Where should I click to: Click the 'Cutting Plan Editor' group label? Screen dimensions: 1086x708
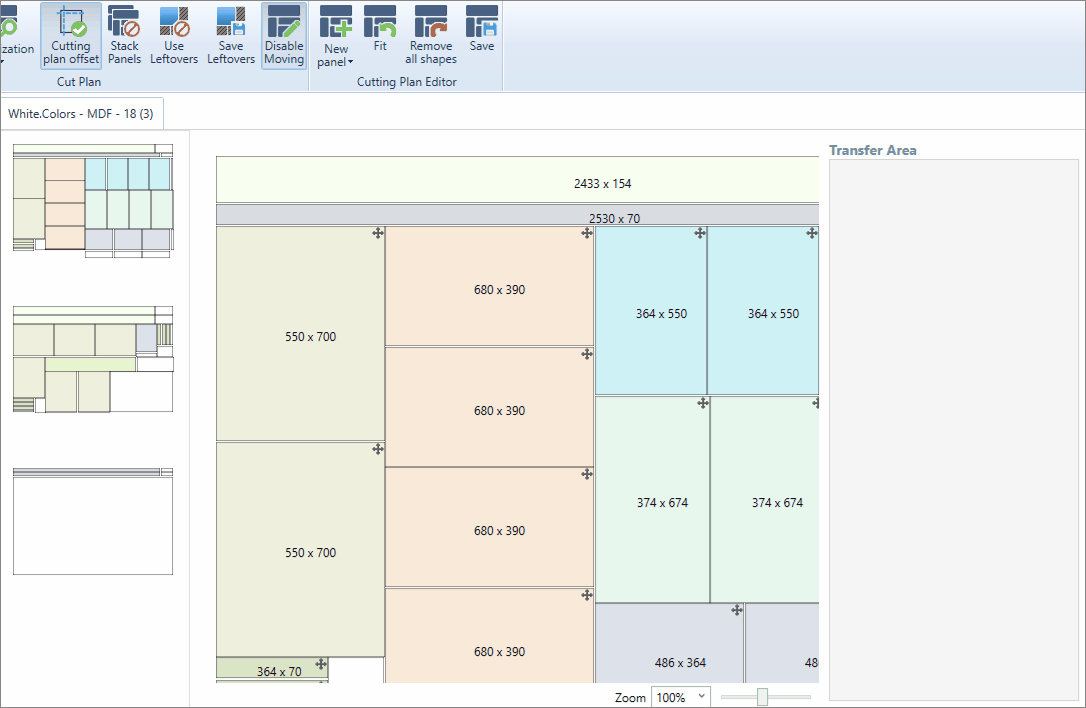tap(407, 82)
